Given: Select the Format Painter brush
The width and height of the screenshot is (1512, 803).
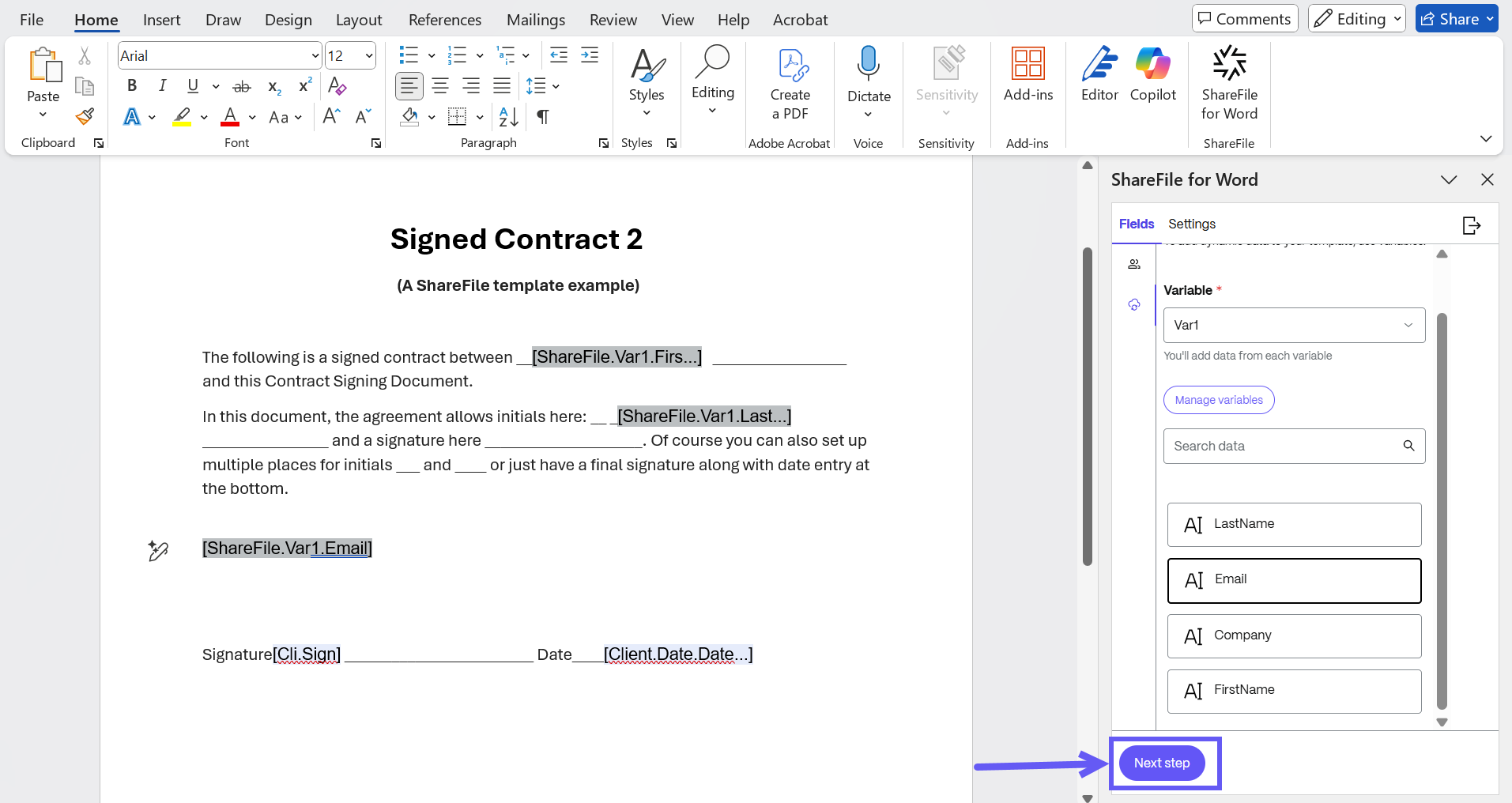Looking at the screenshot, I should coord(85,117).
